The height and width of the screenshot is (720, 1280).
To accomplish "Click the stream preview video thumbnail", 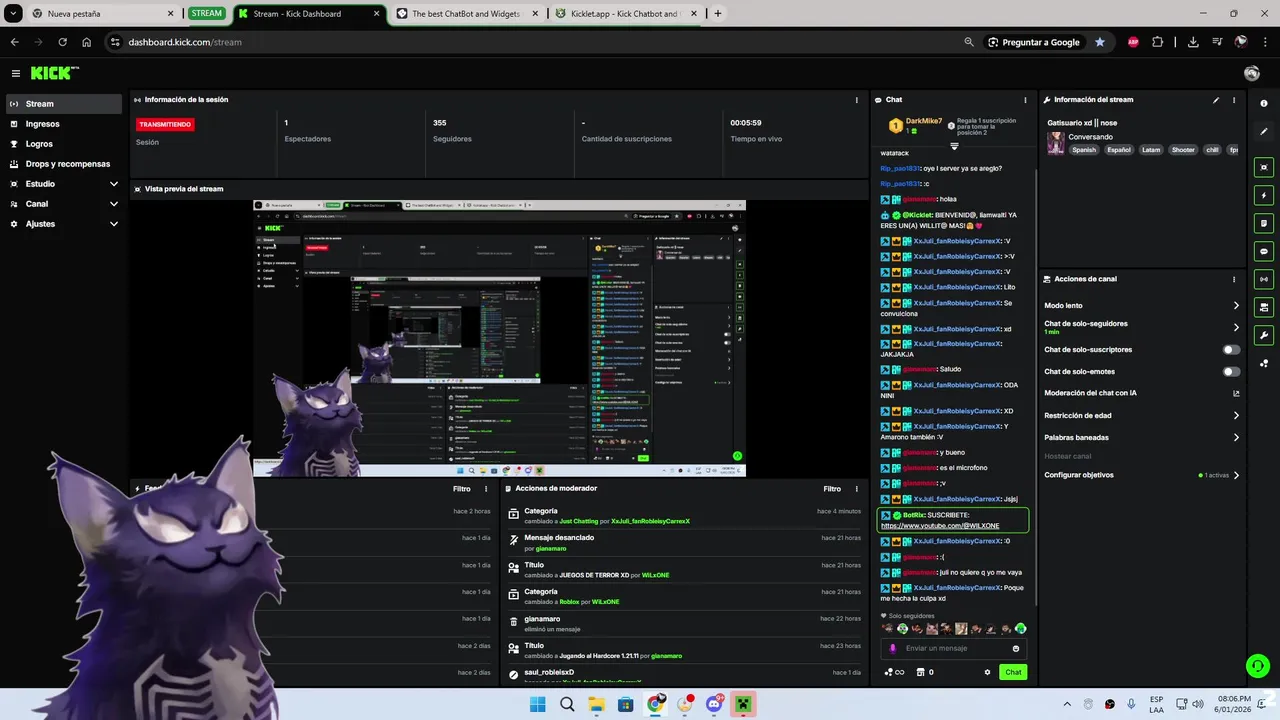I will tap(499, 338).
